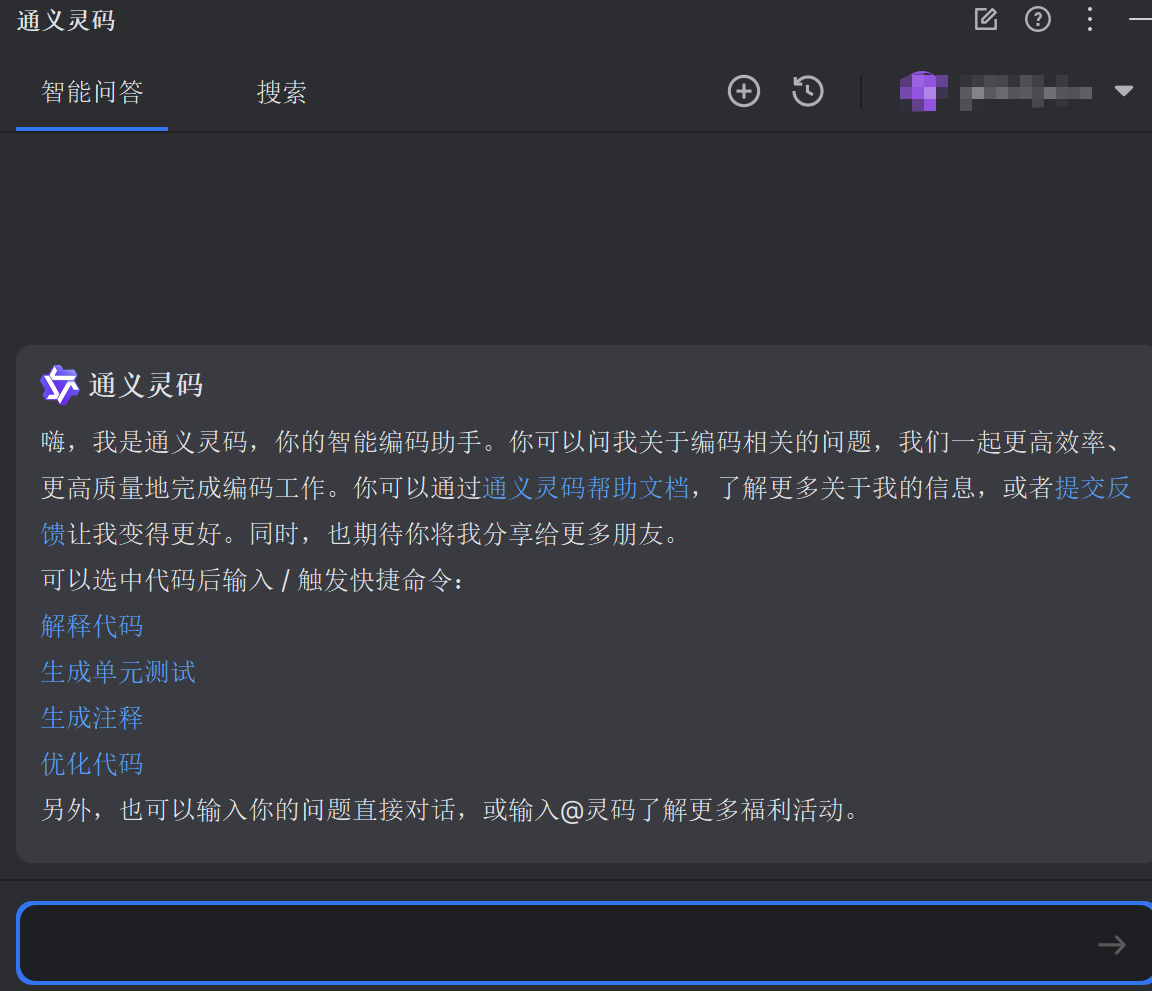Viewport: 1152px width, 991px height.
Task: Expand the account dropdown arrow
Action: tap(1123, 91)
